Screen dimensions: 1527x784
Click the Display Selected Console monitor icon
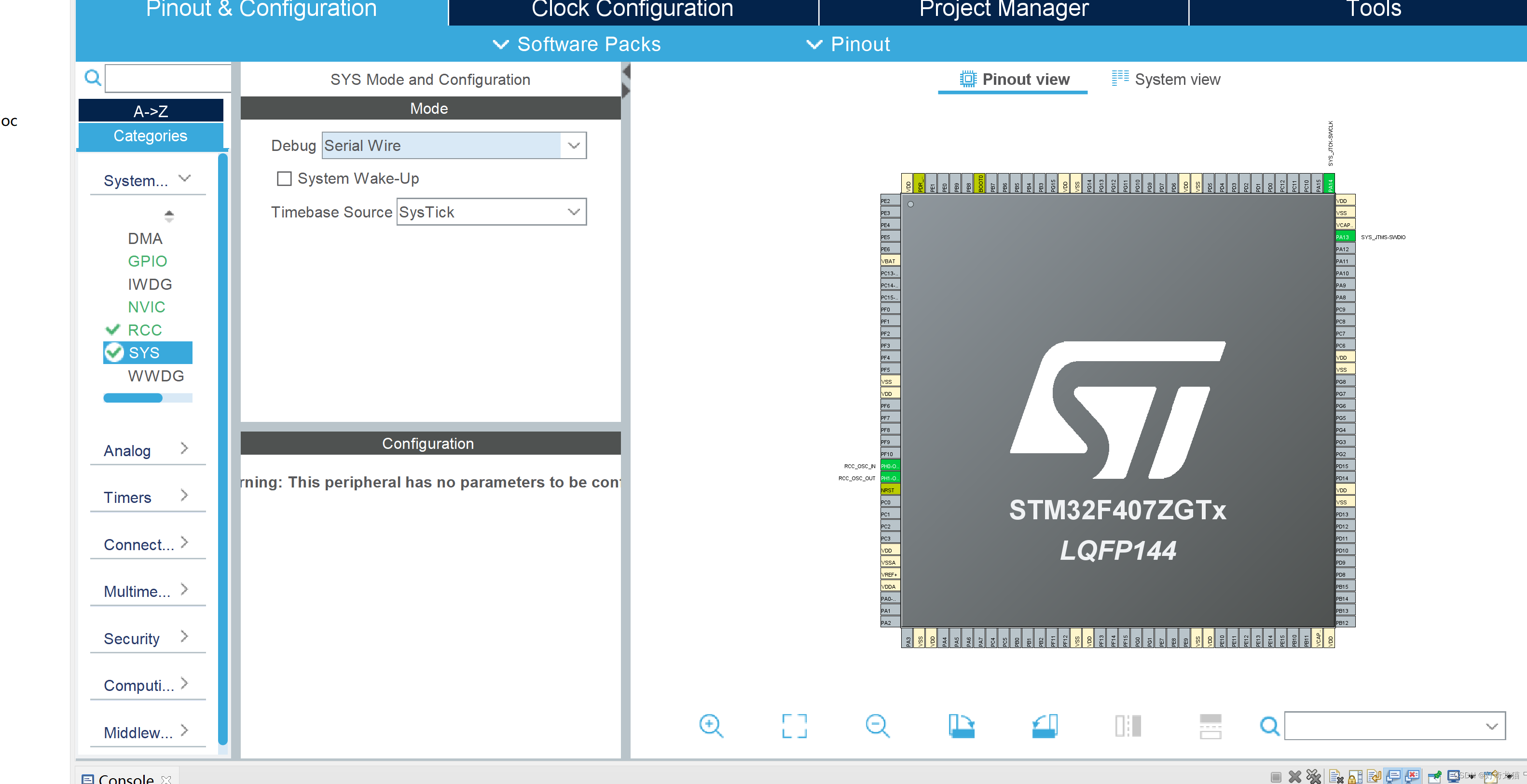click(1454, 776)
